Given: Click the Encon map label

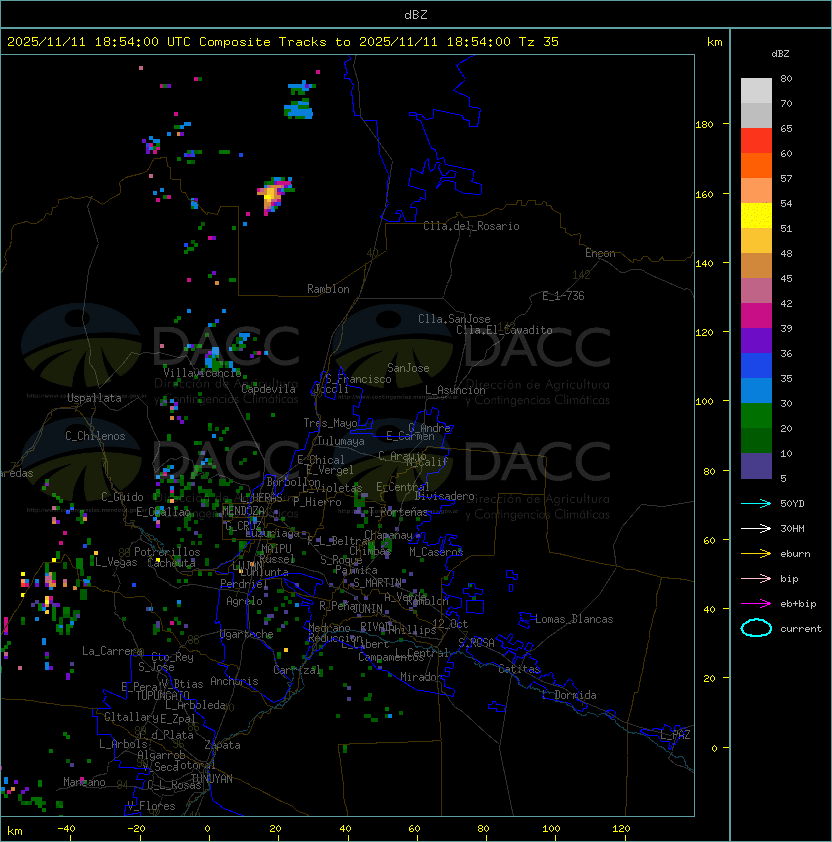Looking at the screenshot, I should (600, 253).
